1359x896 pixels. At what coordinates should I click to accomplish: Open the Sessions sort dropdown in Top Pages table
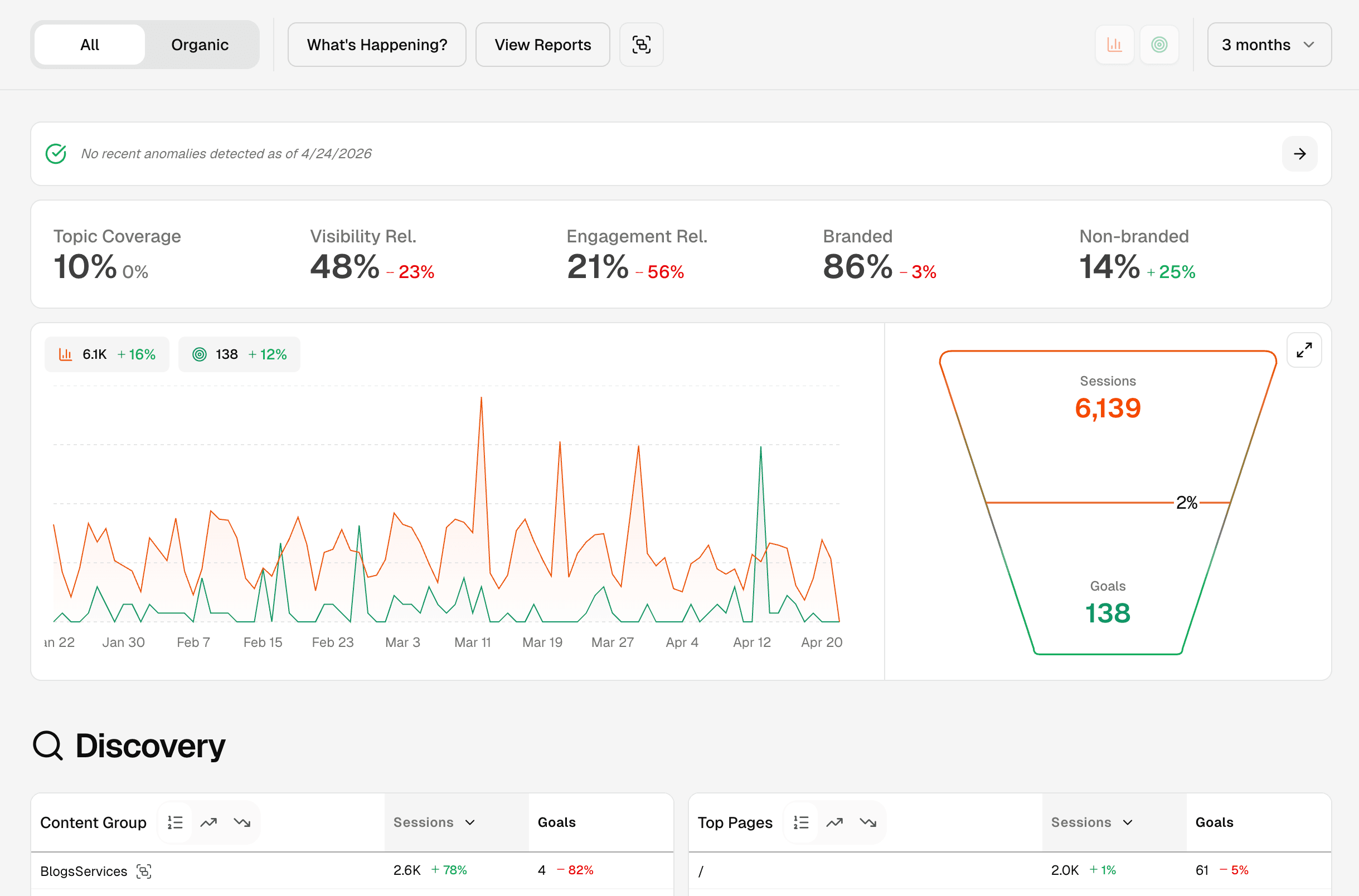(1091, 822)
